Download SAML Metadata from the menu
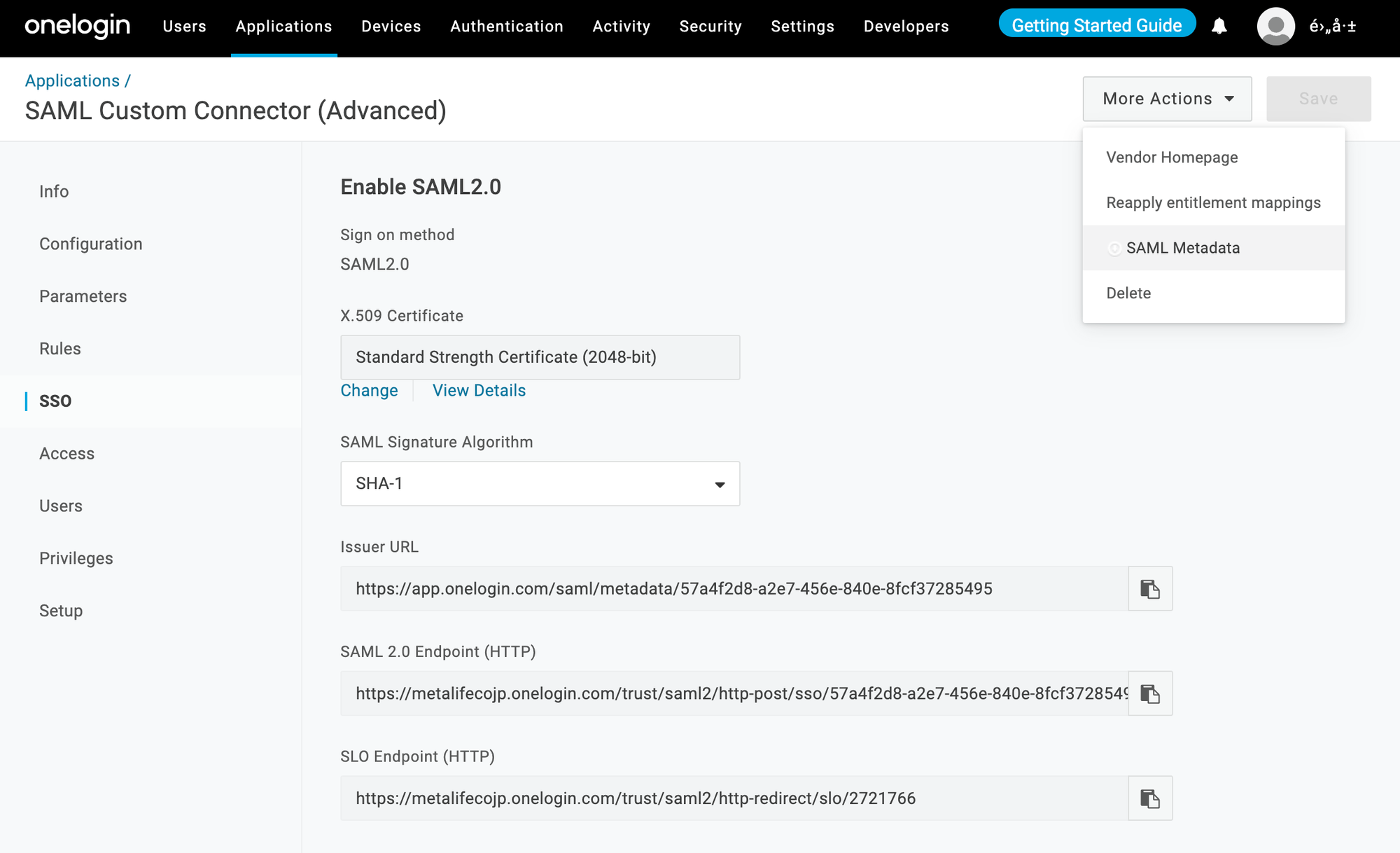This screenshot has height=853, width=1400. [1214, 248]
